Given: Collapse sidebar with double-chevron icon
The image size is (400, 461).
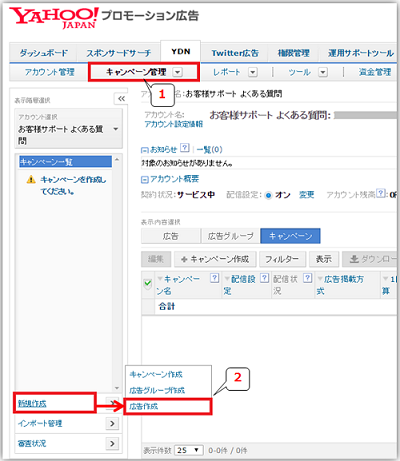Looking at the screenshot, I should pyautogui.click(x=121, y=99).
